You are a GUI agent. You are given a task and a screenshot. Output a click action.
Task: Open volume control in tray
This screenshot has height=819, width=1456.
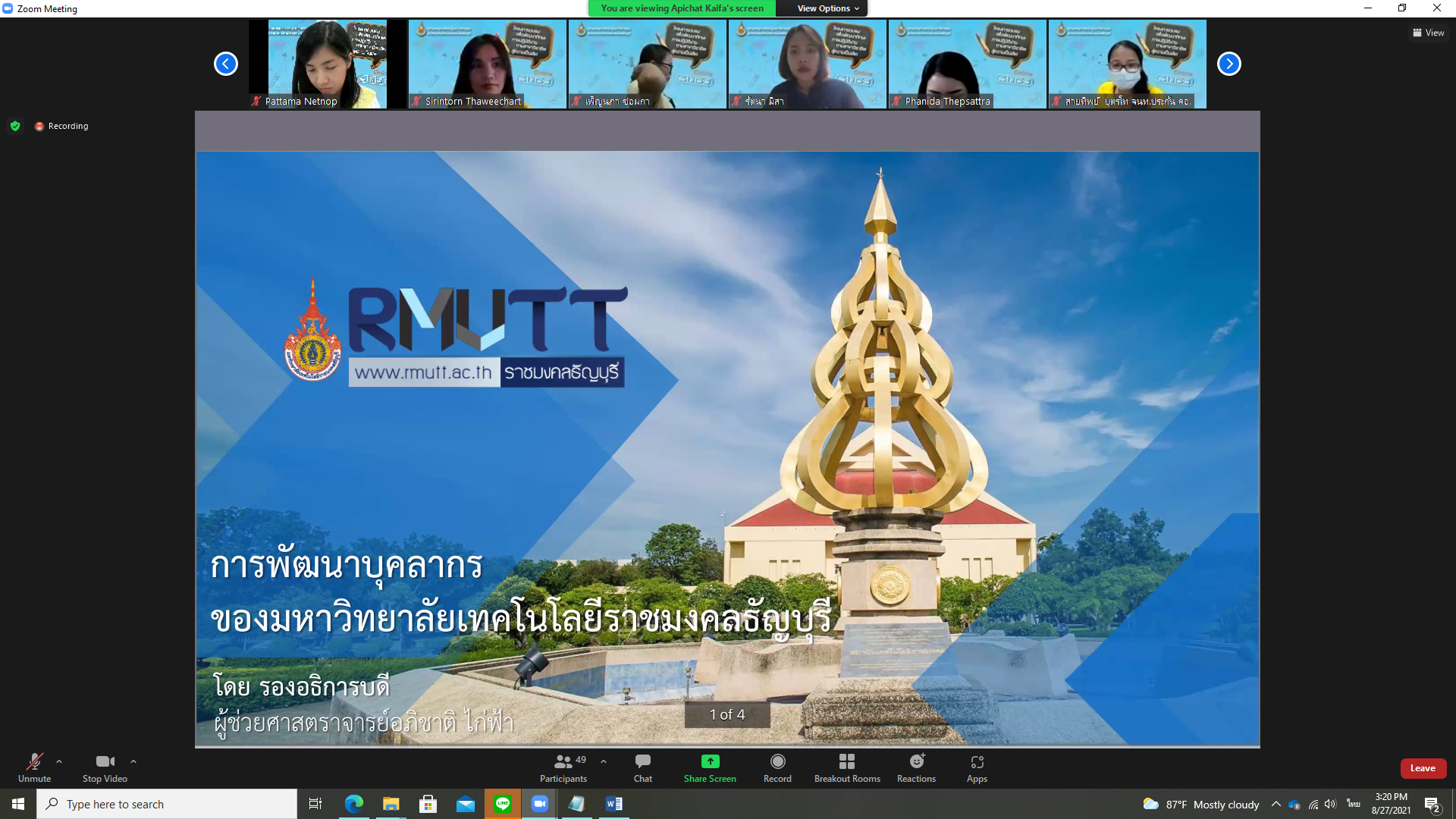pos(1330,804)
